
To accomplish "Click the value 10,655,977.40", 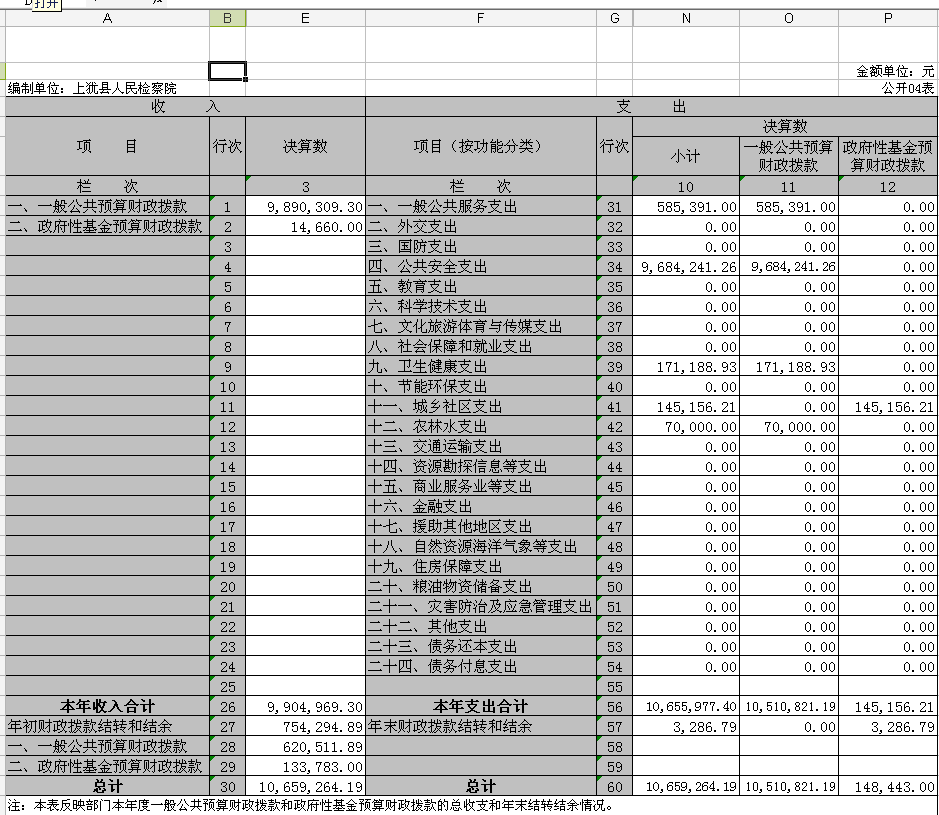I will (691, 707).
